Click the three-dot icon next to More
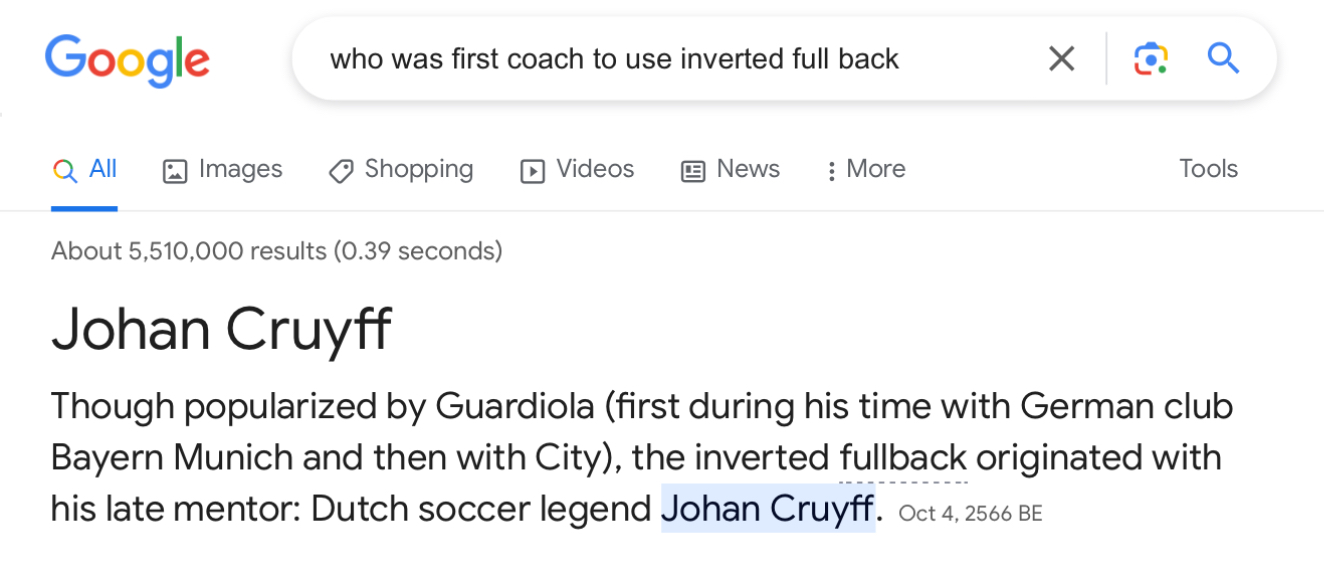Screen dimensions: 1324x570 (x=831, y=171)
